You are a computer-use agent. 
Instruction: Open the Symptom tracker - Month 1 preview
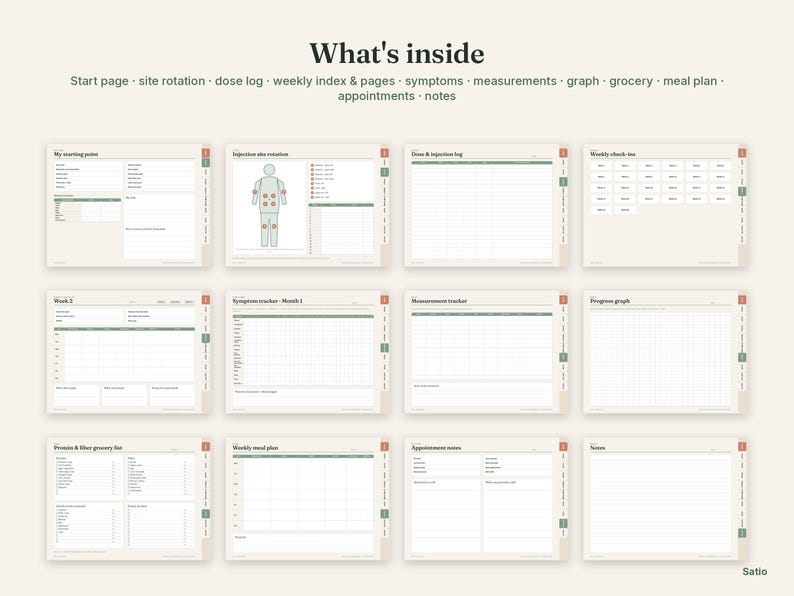click(x=308, y=352)
